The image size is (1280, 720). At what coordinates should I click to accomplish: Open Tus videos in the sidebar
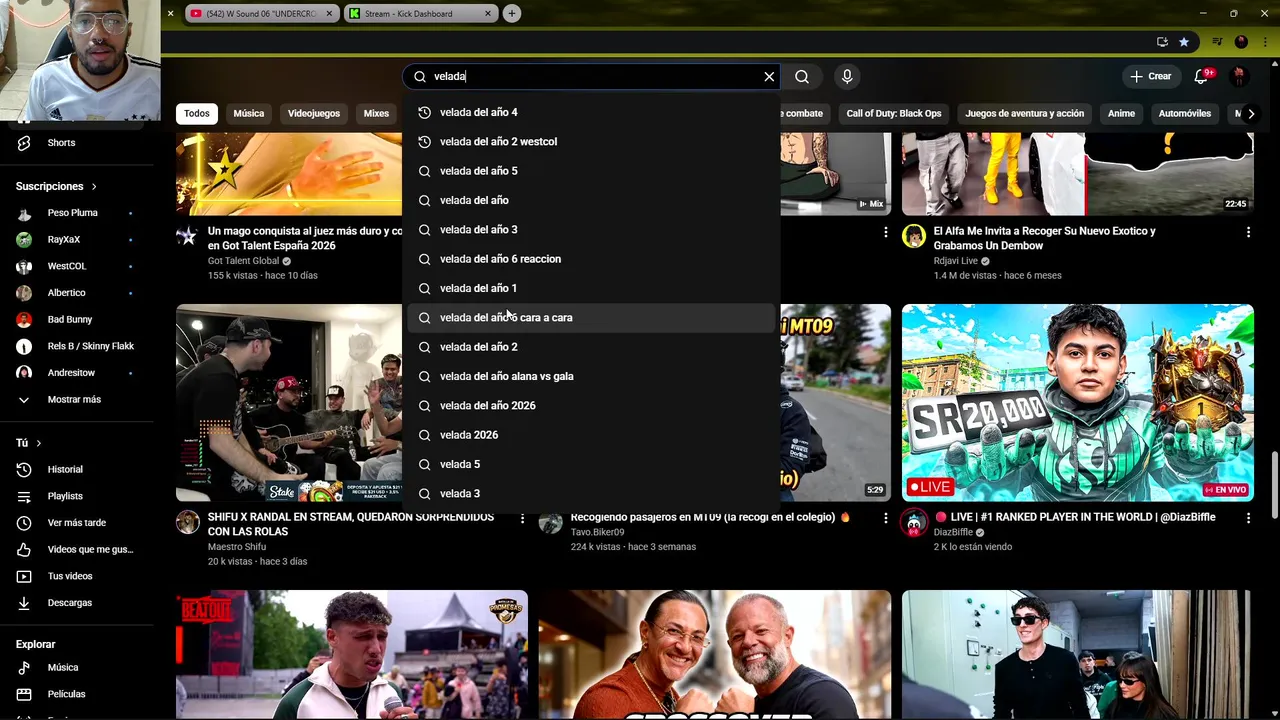[x=77, y=576]
